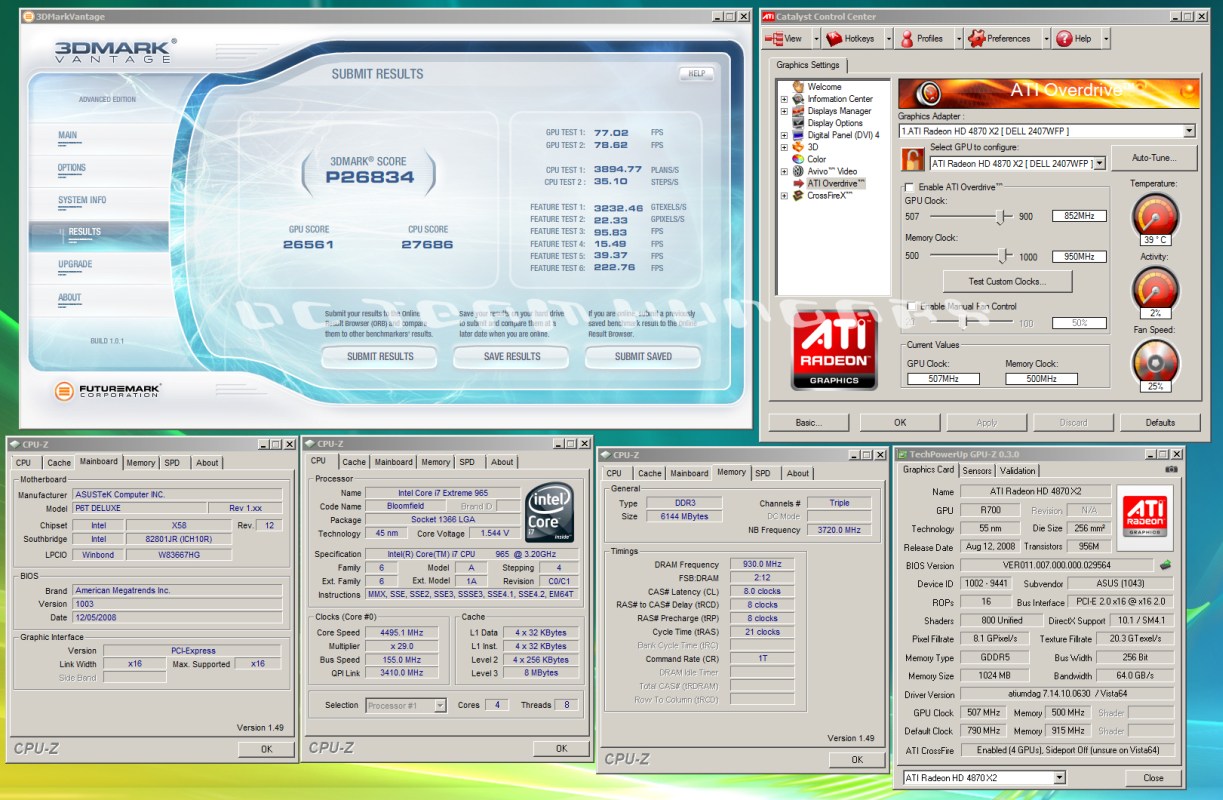Select the Color item in settings tree
The image size is (1223, 800).
tap(809, 159)
